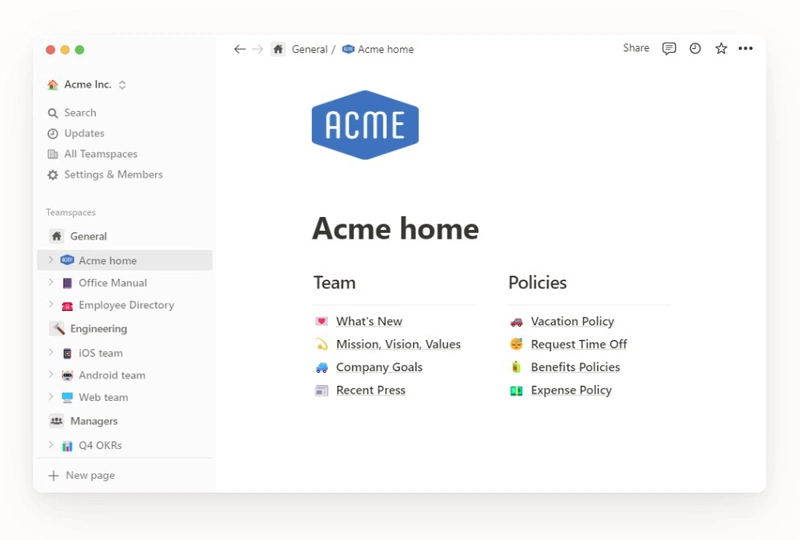
Task: Click the red telephone icon of Employee Directory
Action: pyautogui.click(x=67, y=306)
